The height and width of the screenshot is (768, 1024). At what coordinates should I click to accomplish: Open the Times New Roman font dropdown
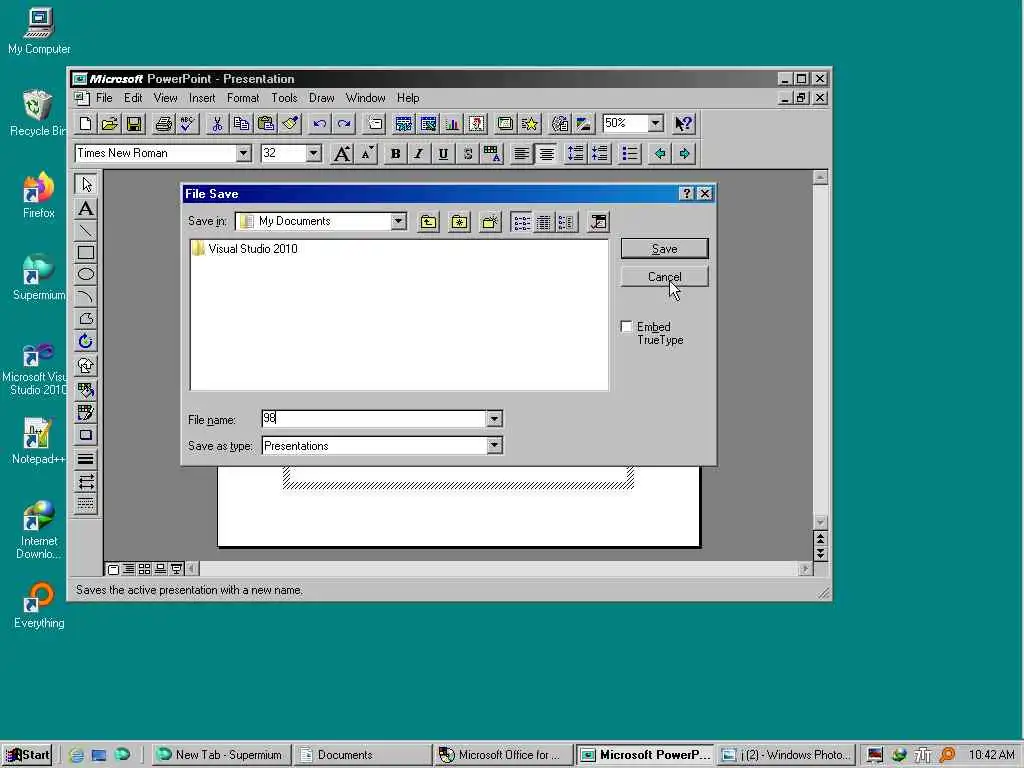pyautogui.click(x=243, y=153)
